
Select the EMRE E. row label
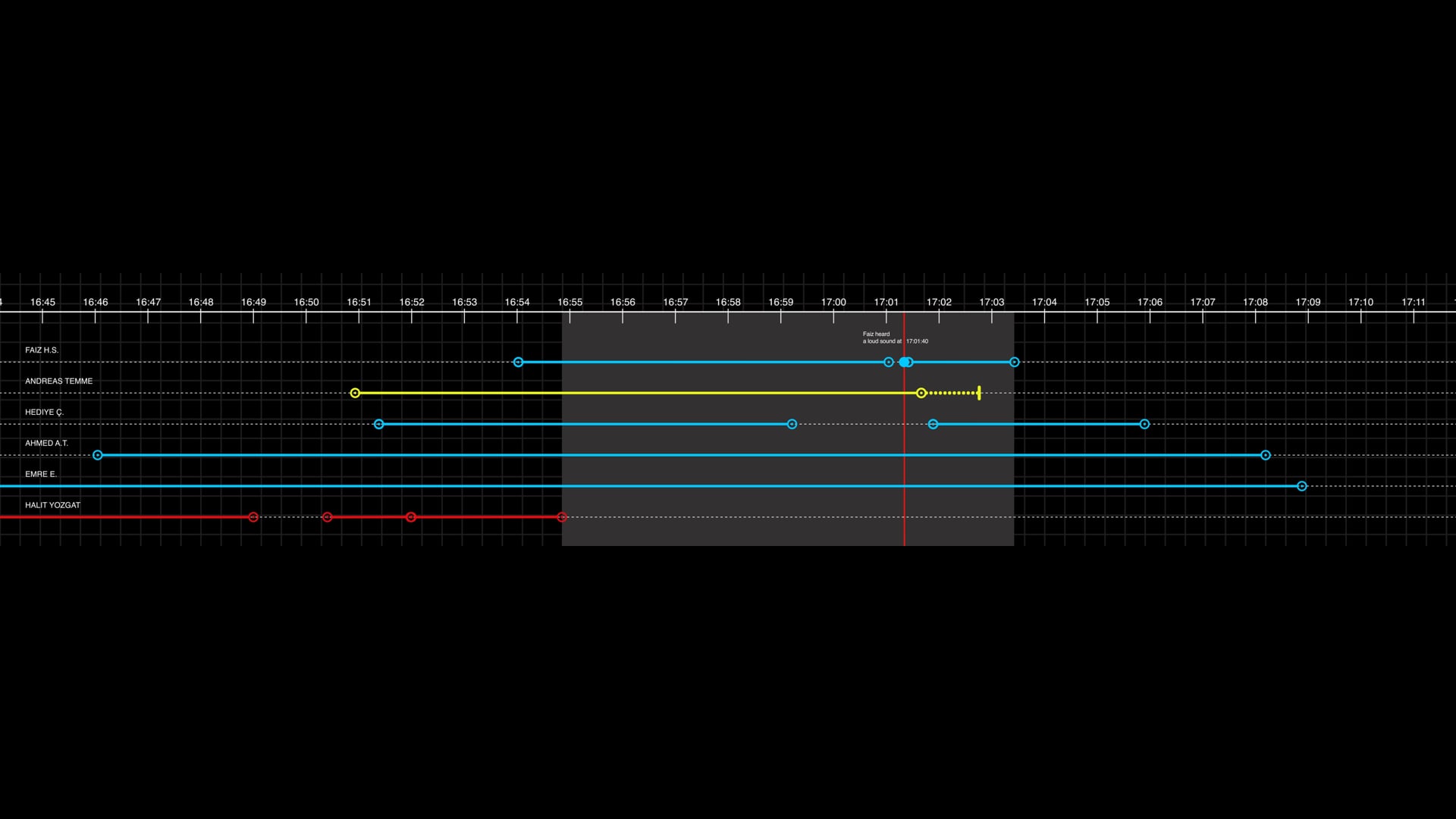pyautogui.click(x=41, y=475)
